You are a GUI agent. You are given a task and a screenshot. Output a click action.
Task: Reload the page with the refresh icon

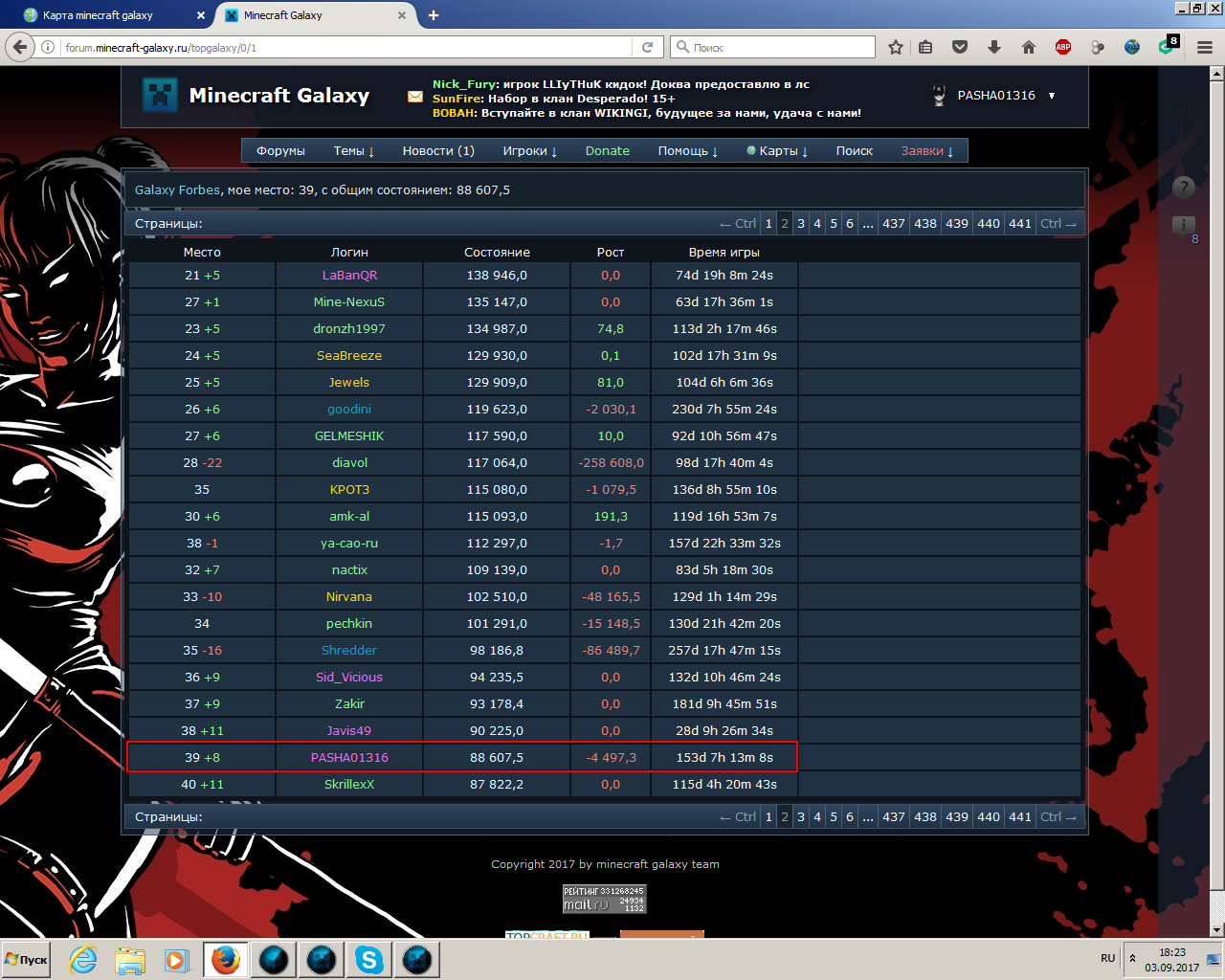647,47
